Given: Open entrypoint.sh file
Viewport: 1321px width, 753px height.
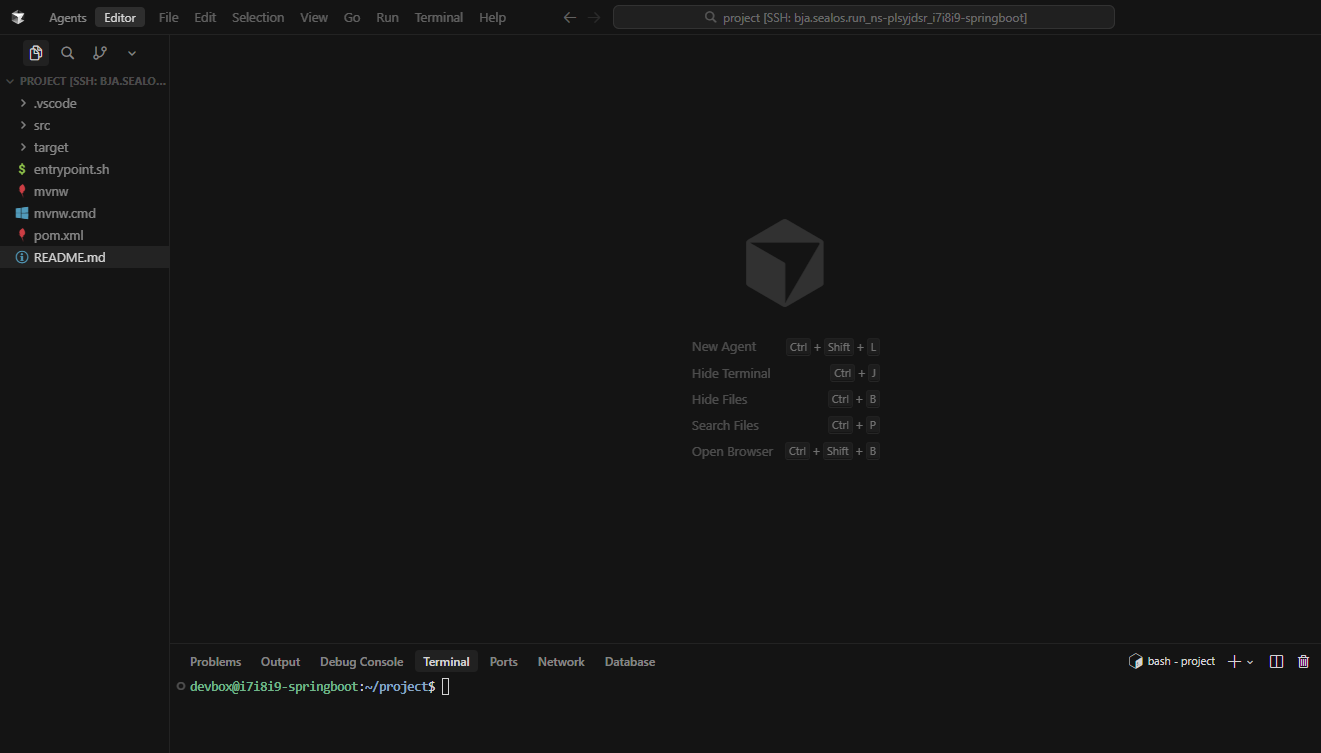Looking at the screenshot, I should (x=85, y=169).
